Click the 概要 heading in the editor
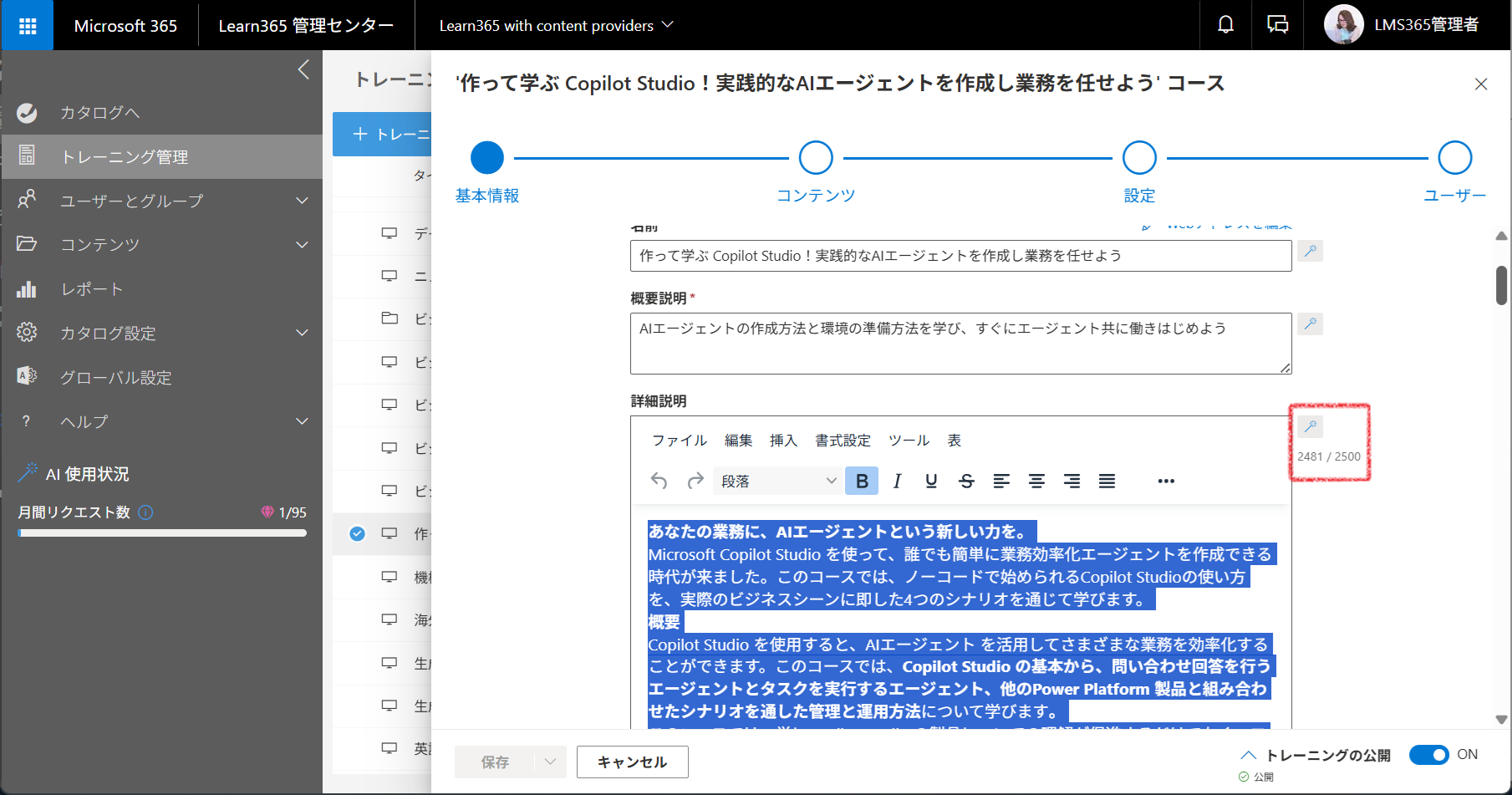 pyautogui.click(x=664, y=622)
